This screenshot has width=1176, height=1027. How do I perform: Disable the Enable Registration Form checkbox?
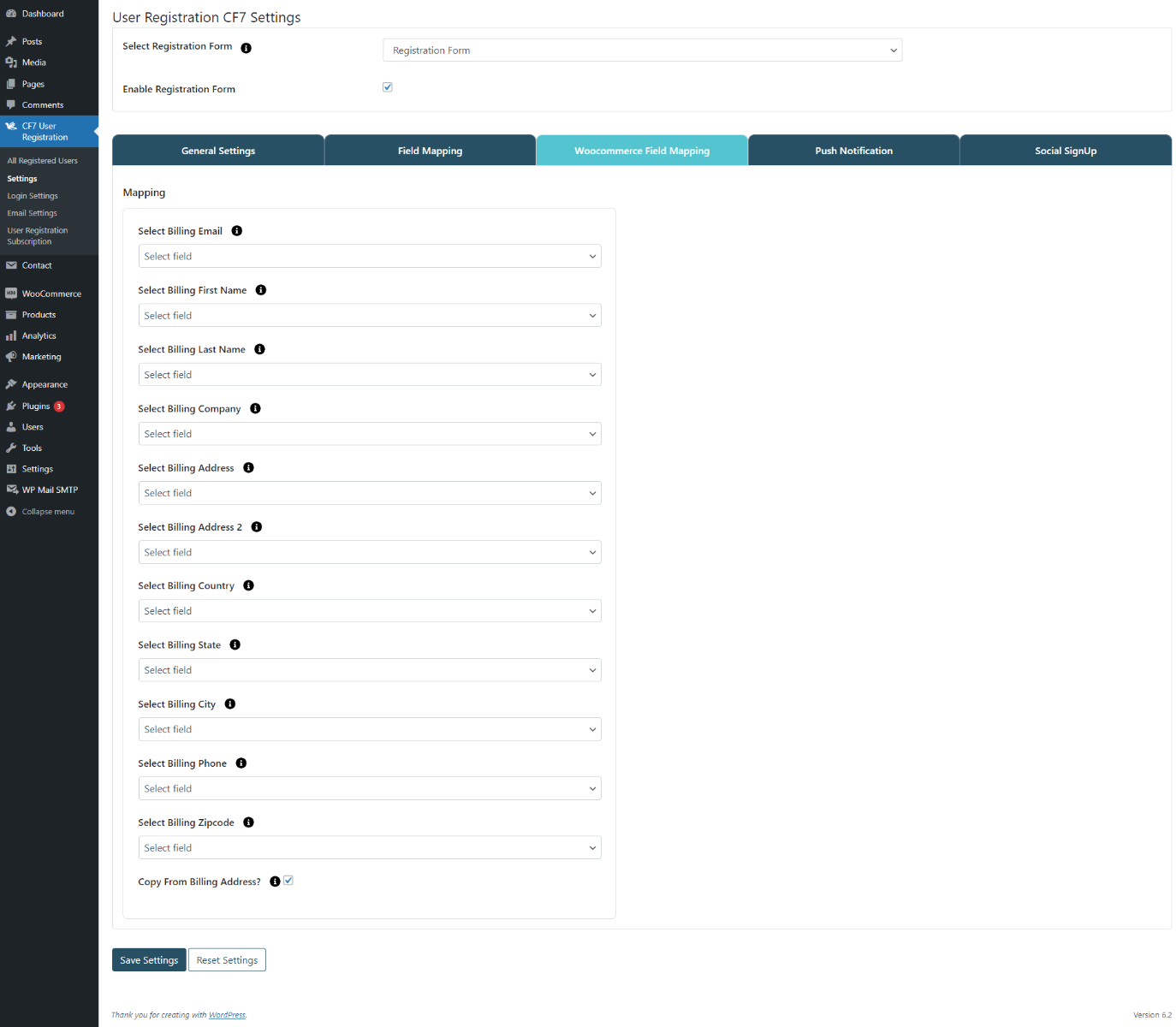pyautogui.click(x=388, y=87)
